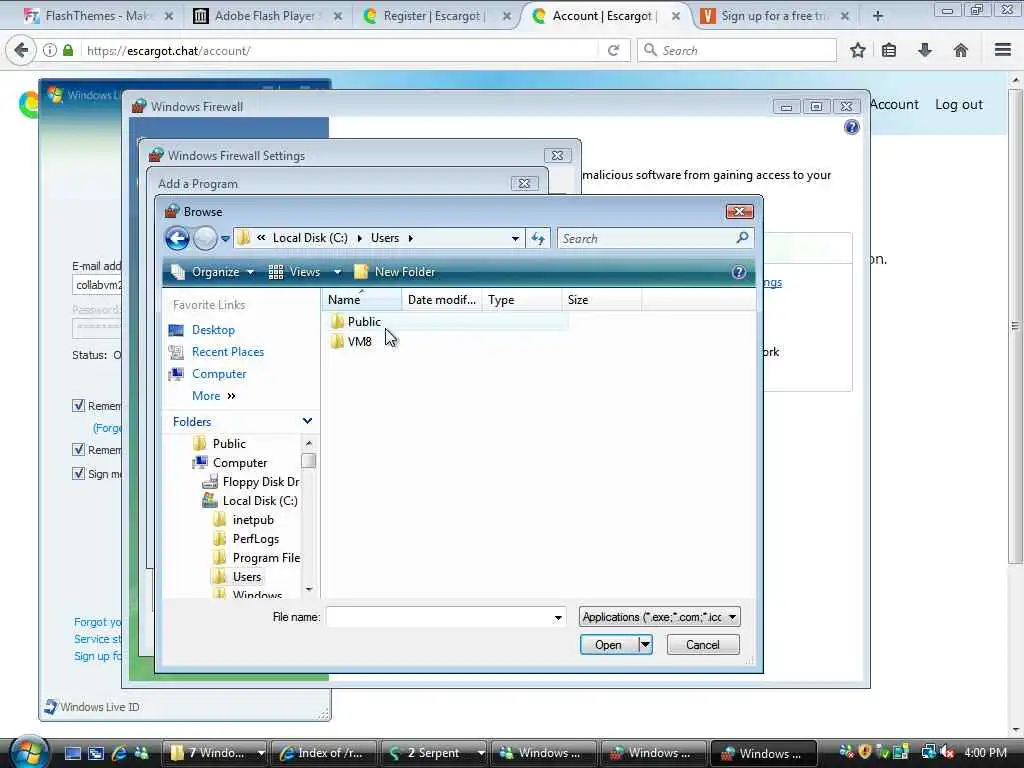Sort by Size column
The height and width of the screenshot is (768, 1024).
(x=601, y=300)
